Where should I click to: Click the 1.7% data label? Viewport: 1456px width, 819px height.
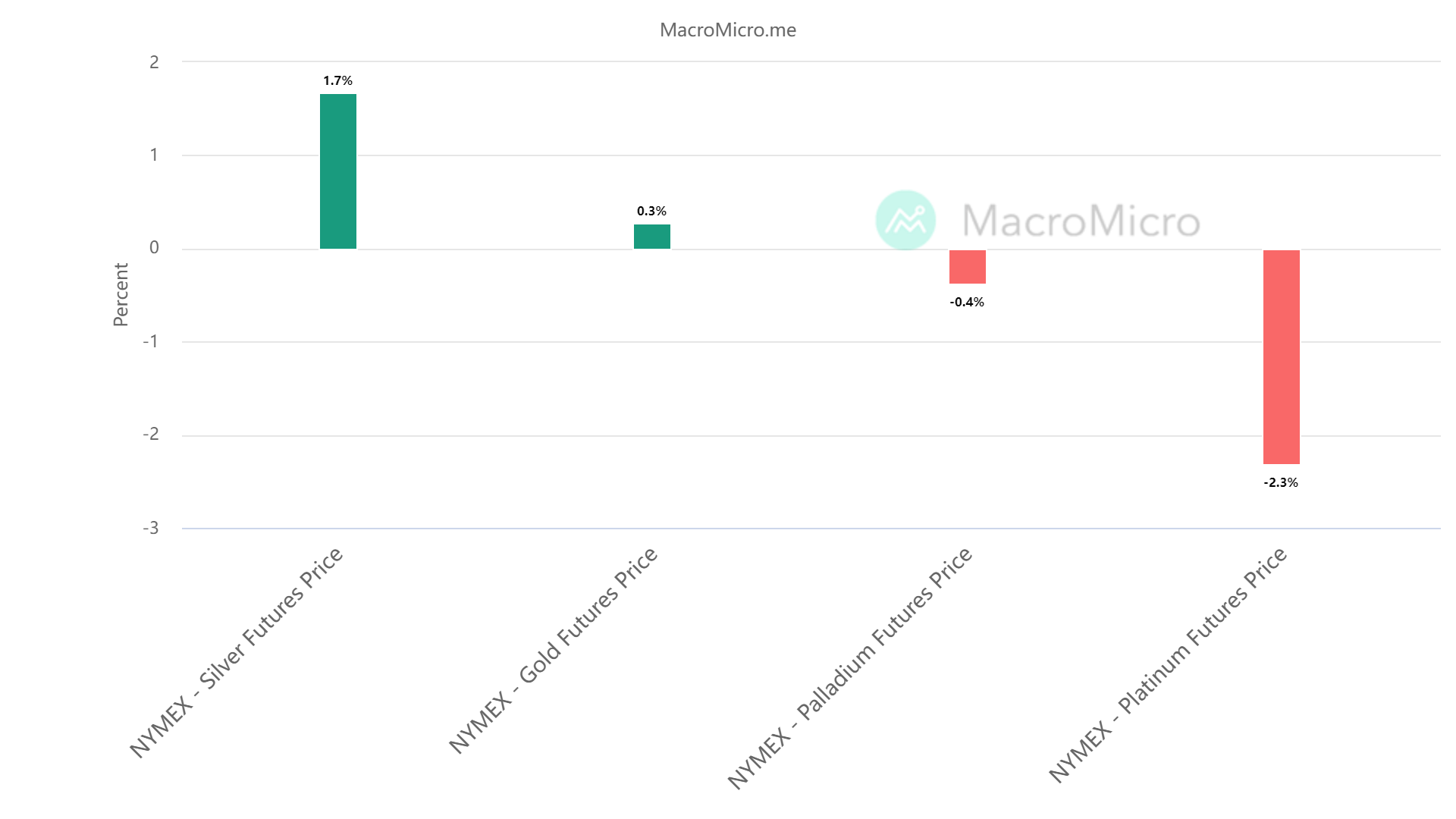338,80
